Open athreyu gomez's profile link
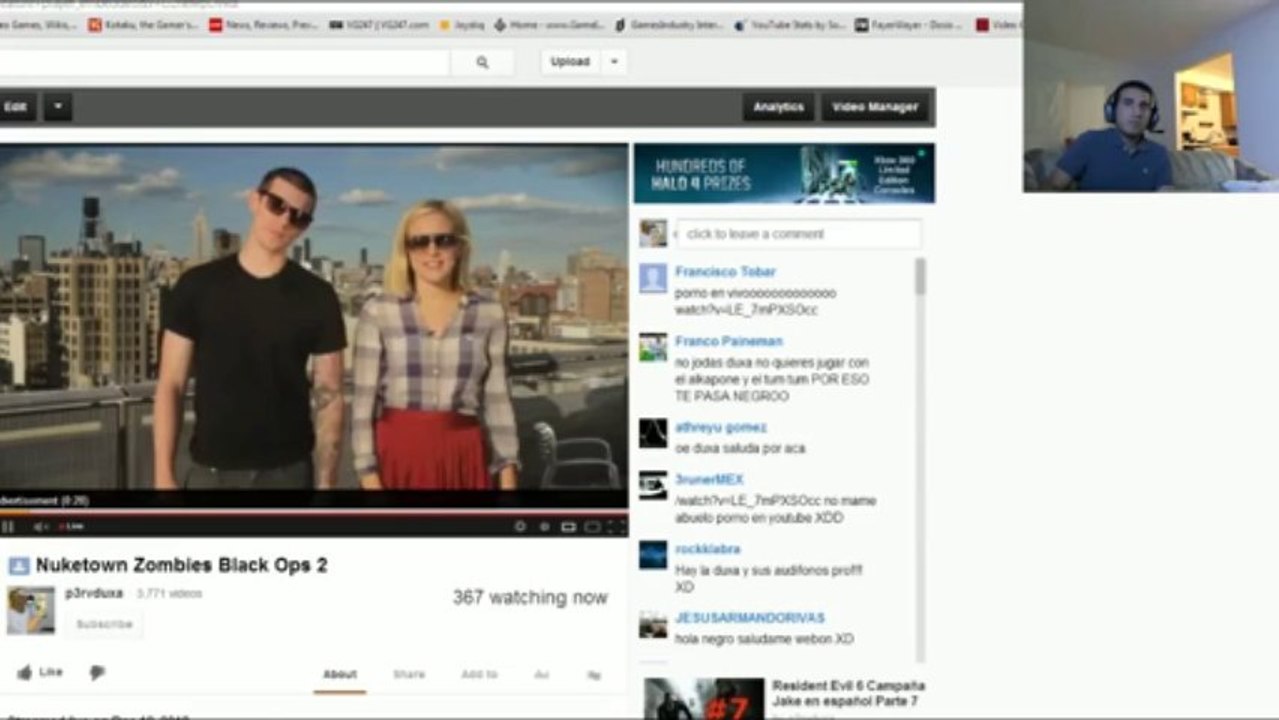Screen dimensions: 1279x720 [721, 428]
